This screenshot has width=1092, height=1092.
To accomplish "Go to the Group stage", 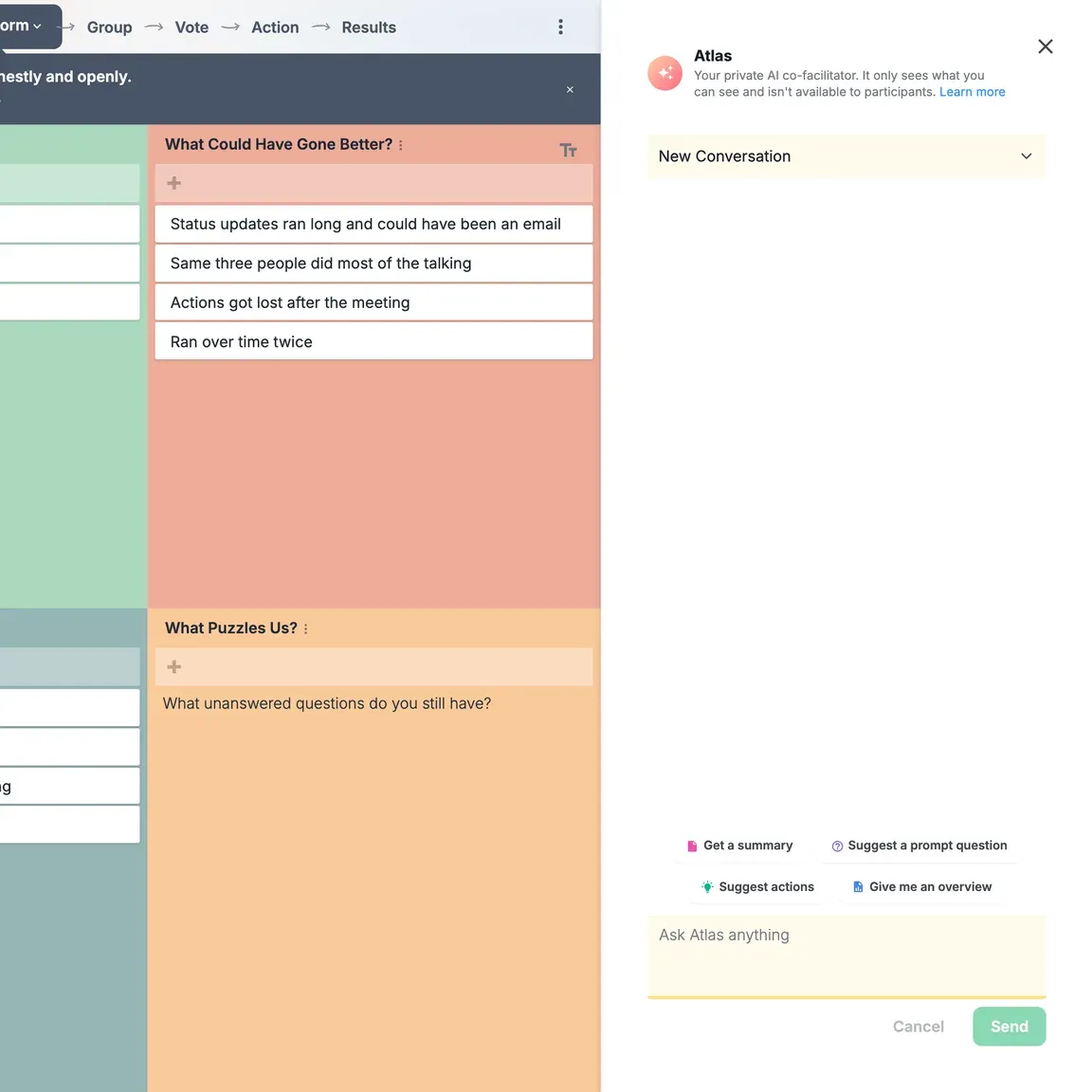I will pos(109,27).
